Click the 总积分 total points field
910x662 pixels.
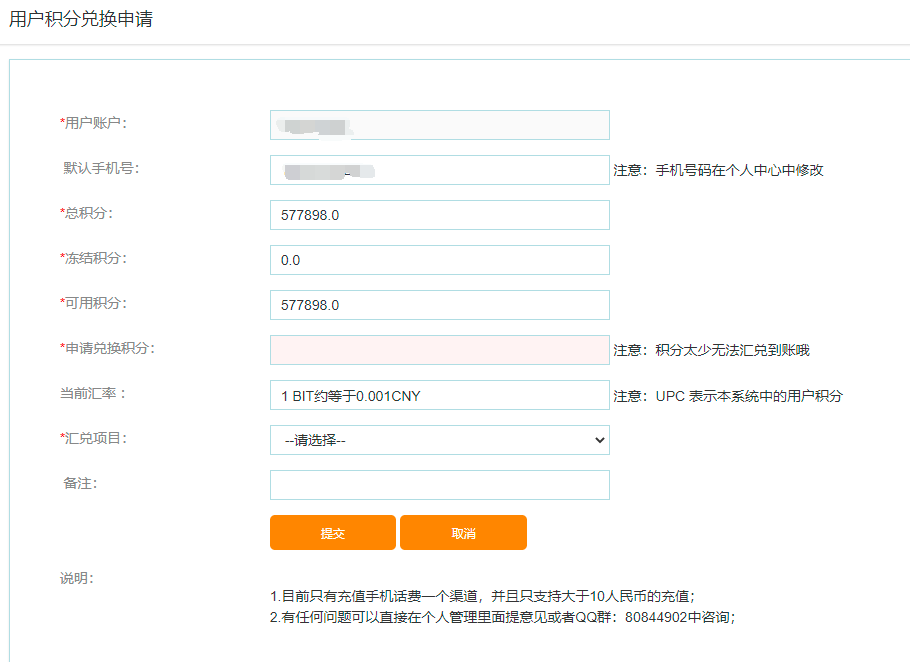pyautogui.click(x=439, y=215)
